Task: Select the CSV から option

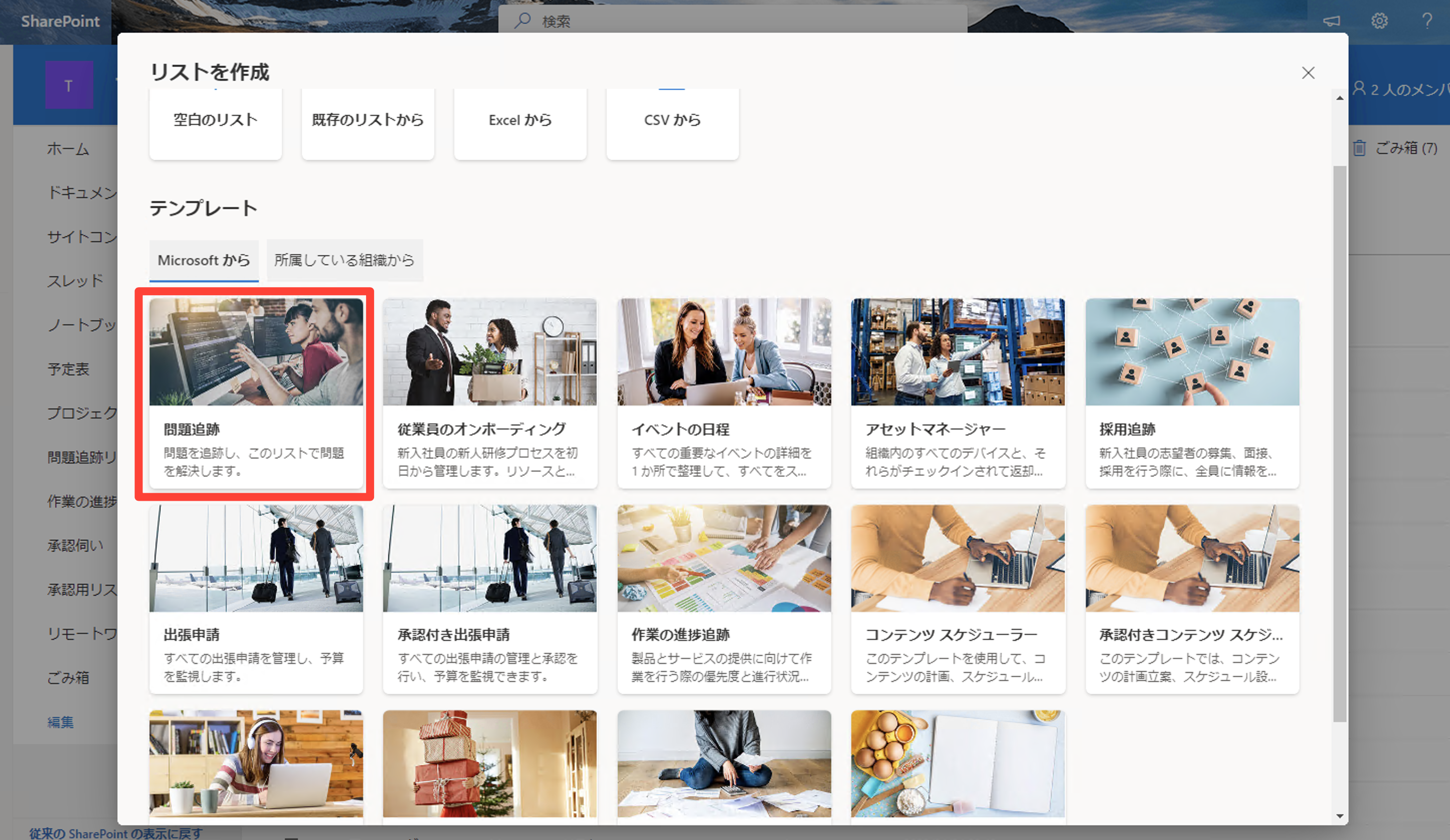Action: (672, 120)
